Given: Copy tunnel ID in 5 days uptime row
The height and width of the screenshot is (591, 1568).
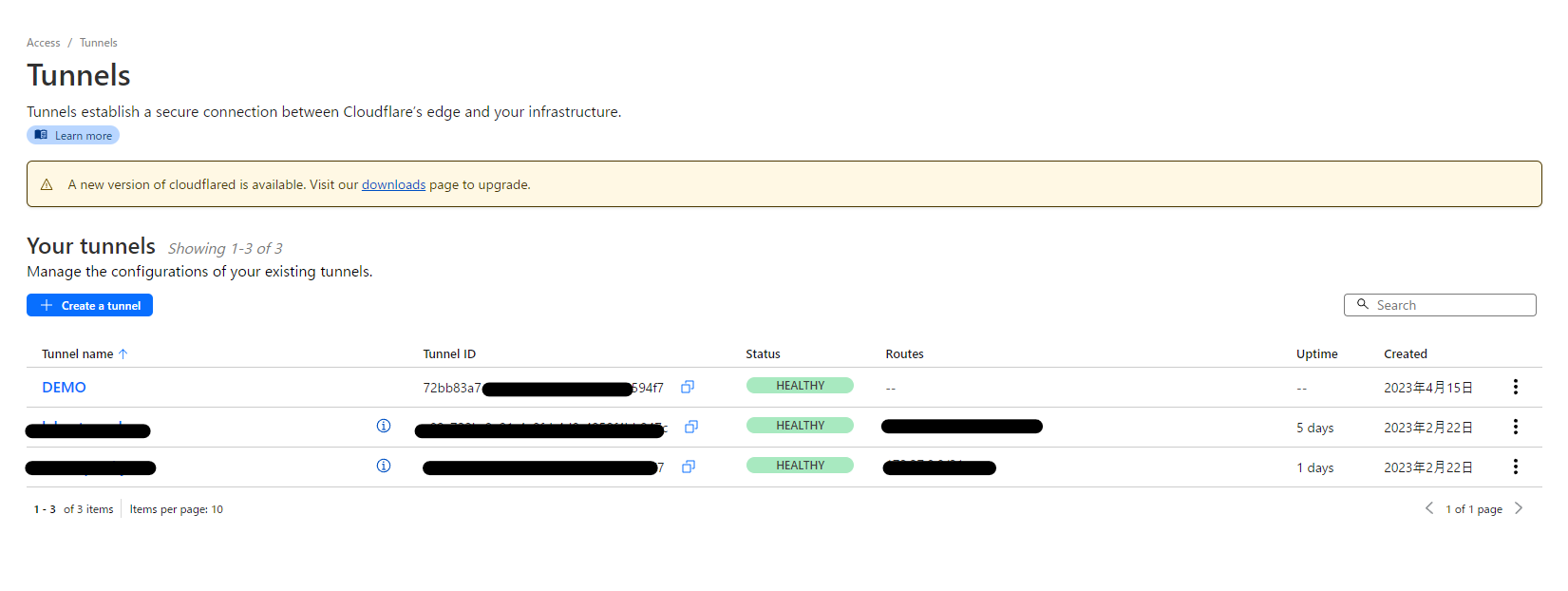Looking at the screenshot, I should (691, 427).
